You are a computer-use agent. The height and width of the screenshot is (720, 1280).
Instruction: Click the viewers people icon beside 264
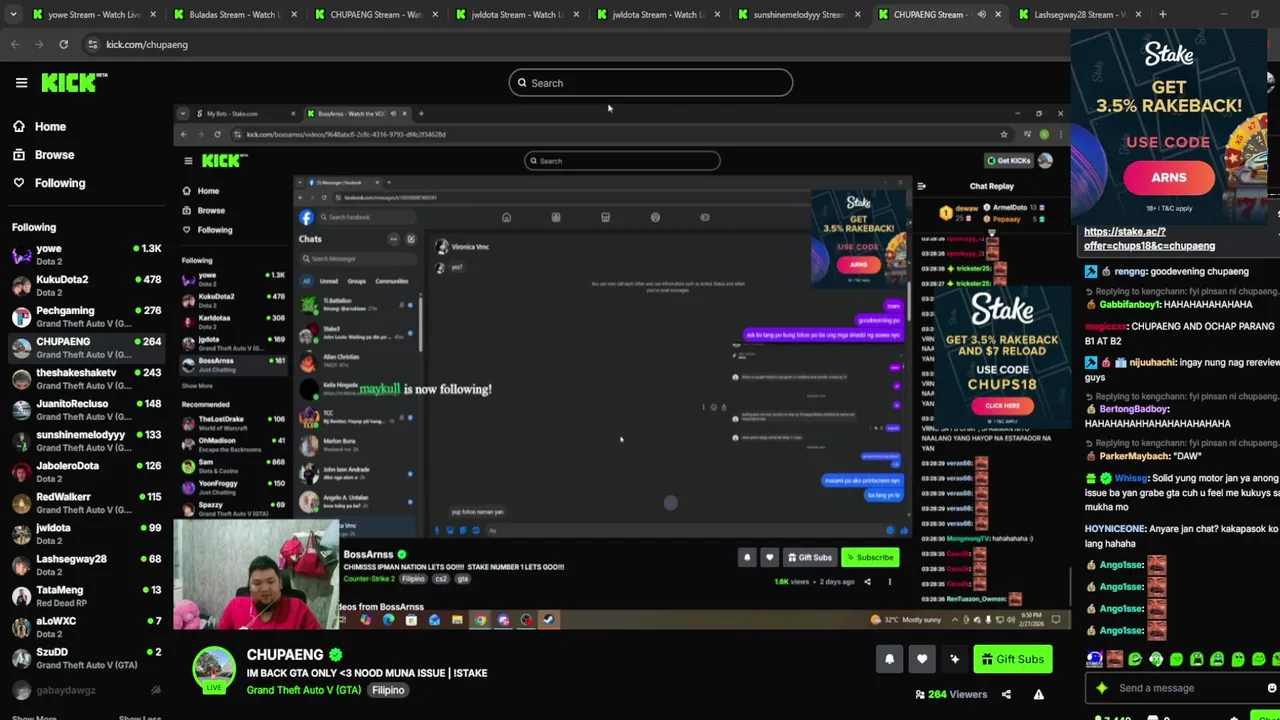pos(920,694)
